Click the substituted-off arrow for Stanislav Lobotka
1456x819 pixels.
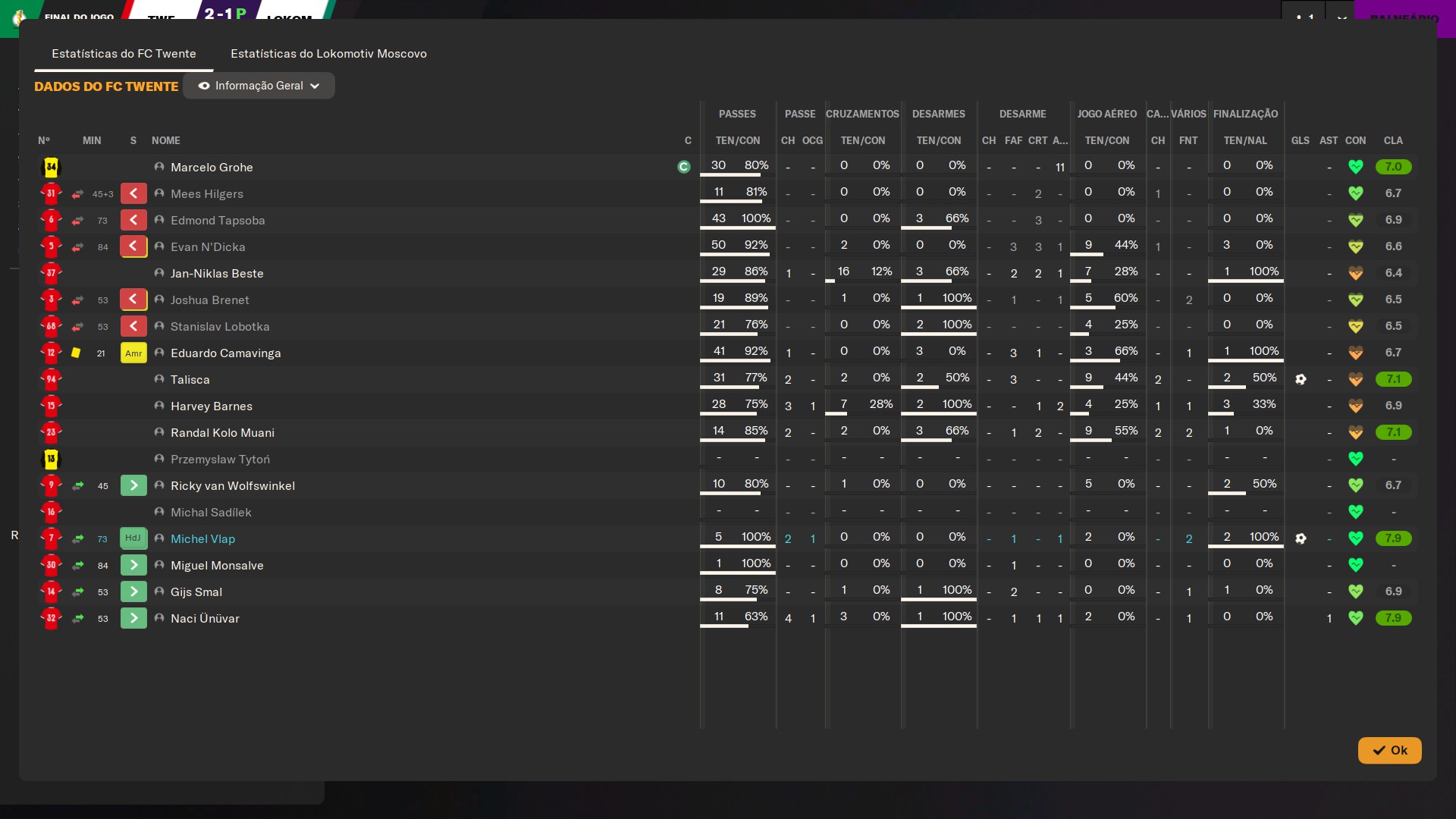[133, 326]
